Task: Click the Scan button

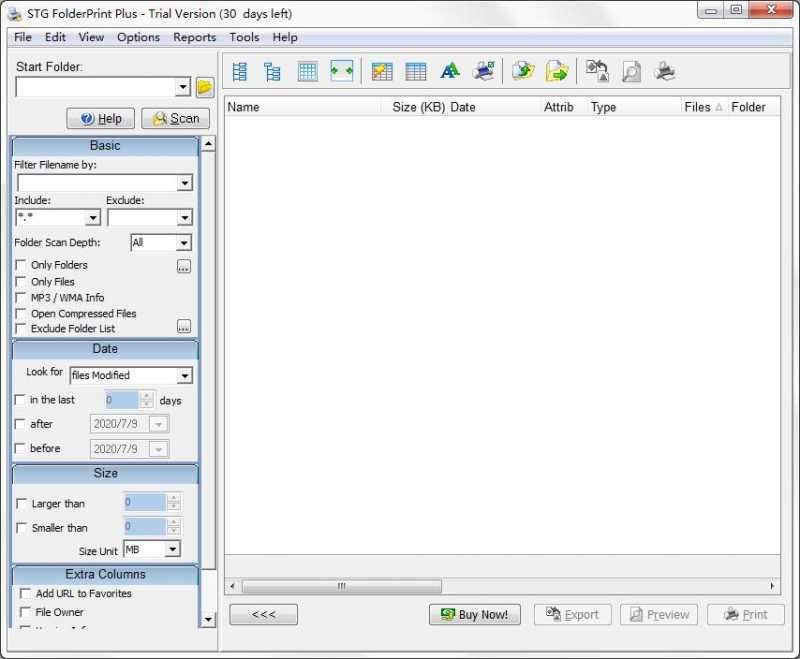Action: pyautogui.click(x=176, y=118)
